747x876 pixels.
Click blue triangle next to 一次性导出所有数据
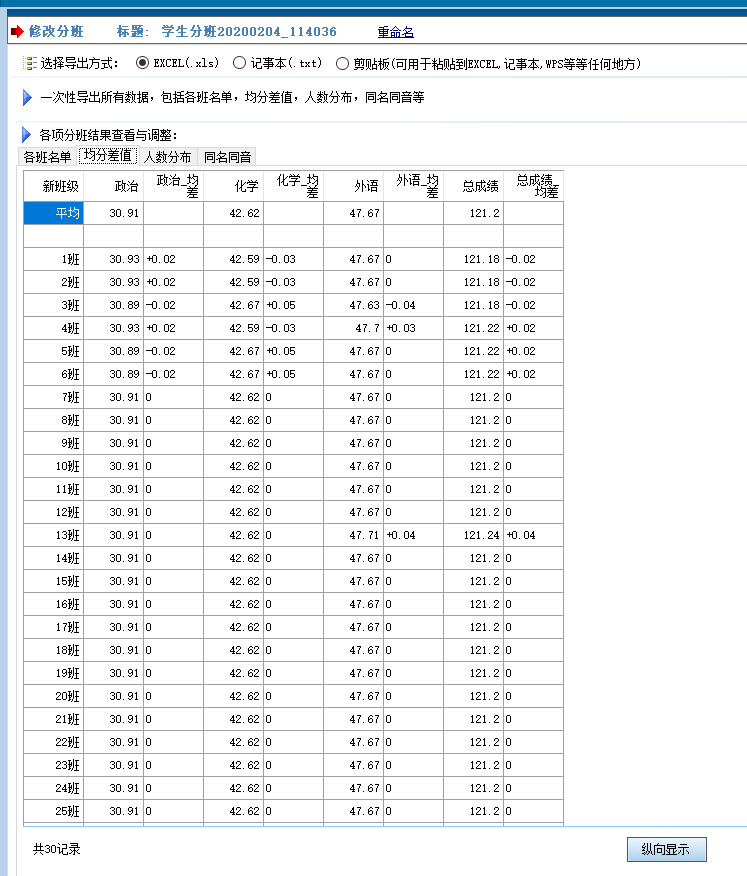tap(28, 97)
